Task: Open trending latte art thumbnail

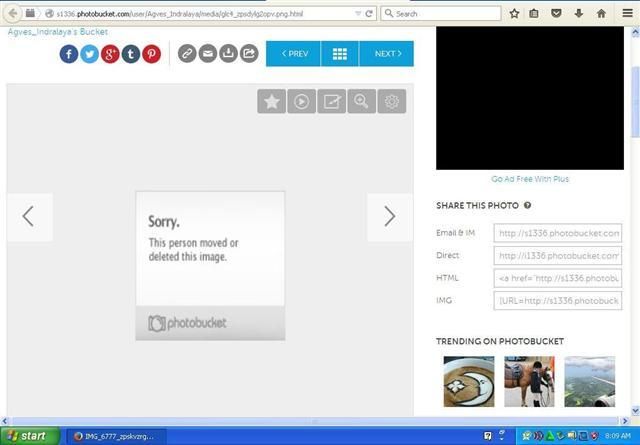Action: pyautogui.click(x=469, y=381)
